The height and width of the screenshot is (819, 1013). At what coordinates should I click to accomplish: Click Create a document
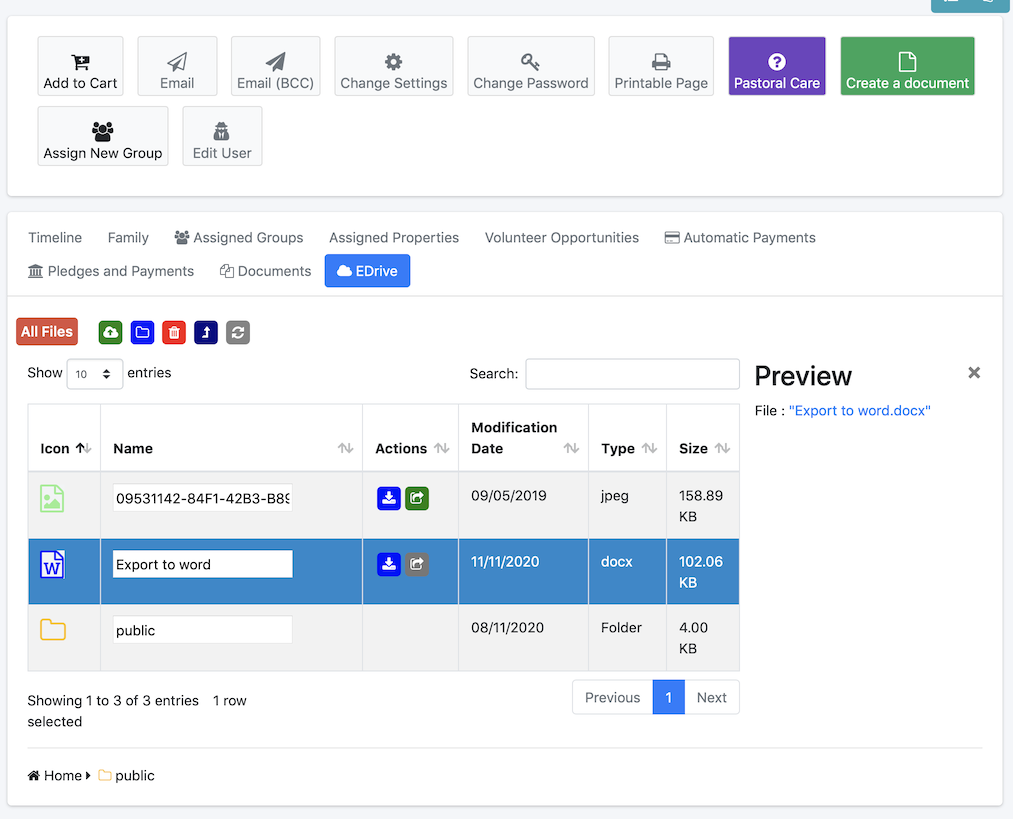pos(907,66)
